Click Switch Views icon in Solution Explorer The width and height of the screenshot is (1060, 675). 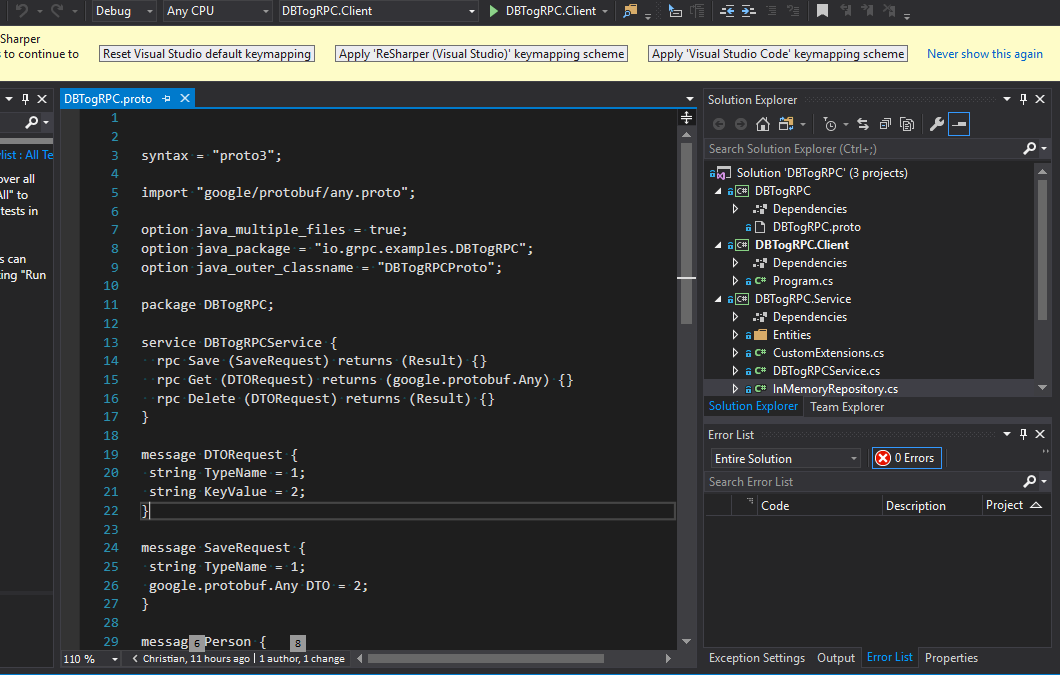tap(786, 124)
